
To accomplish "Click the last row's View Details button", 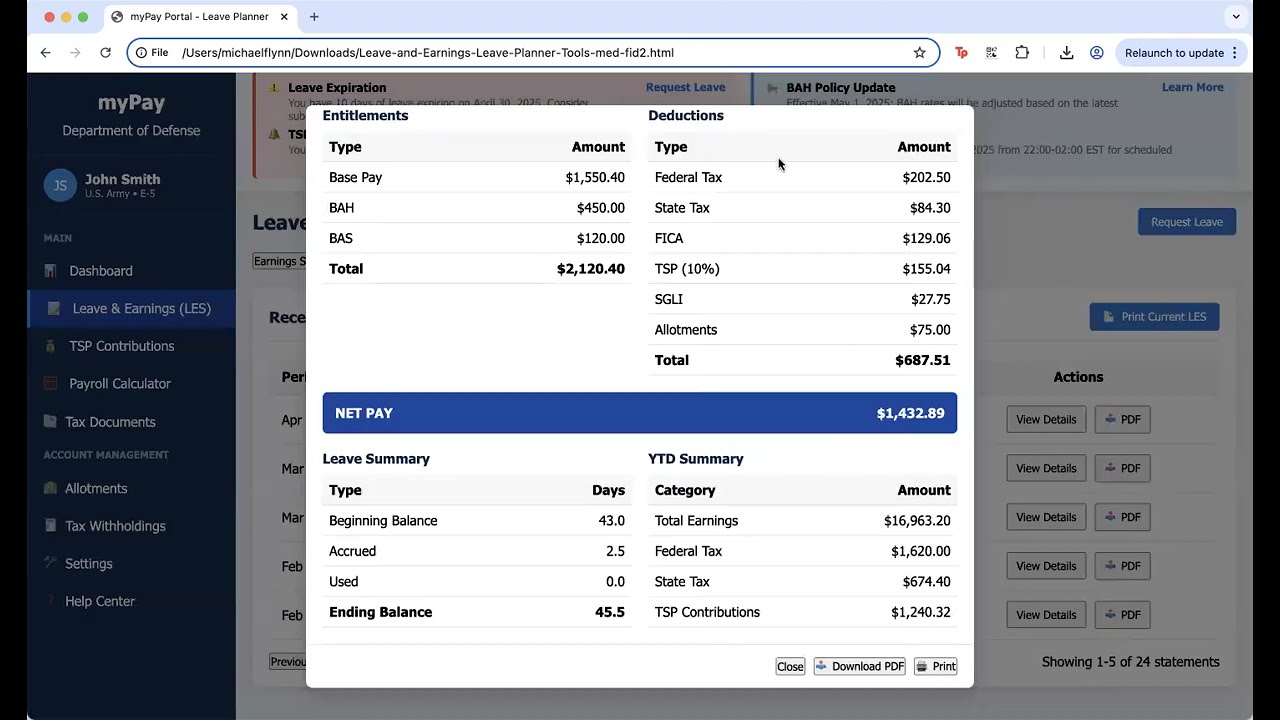I will 1046,615.
